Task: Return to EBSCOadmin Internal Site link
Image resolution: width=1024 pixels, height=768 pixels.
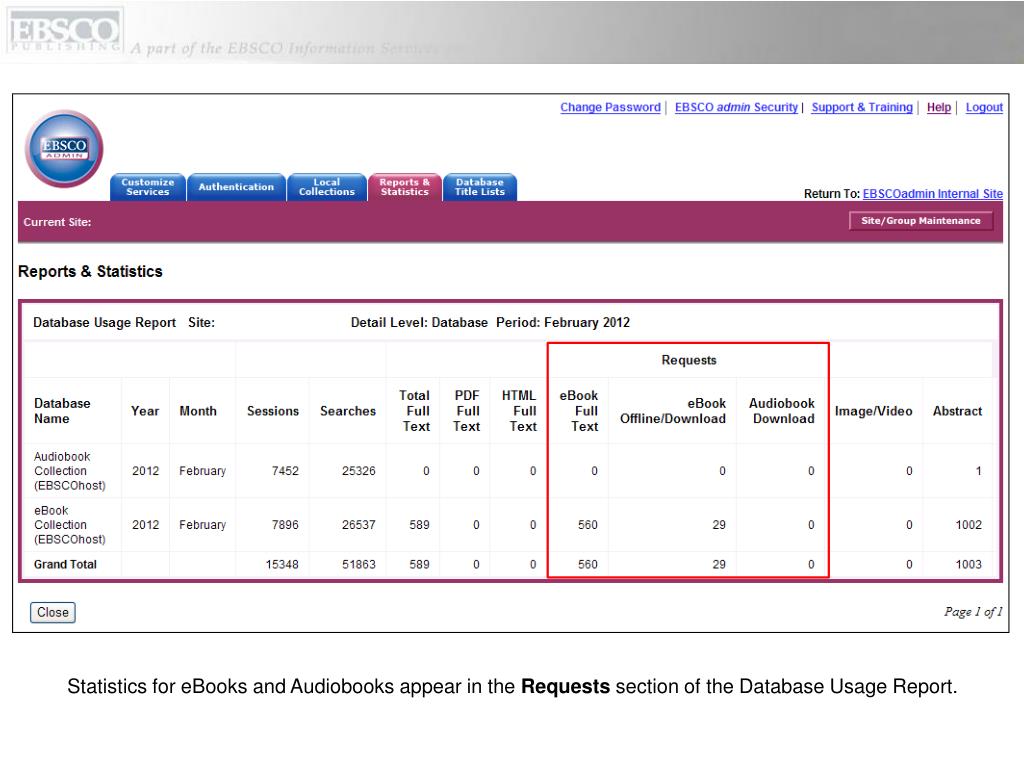Action: pyautogui.click(x=933, y=194)
